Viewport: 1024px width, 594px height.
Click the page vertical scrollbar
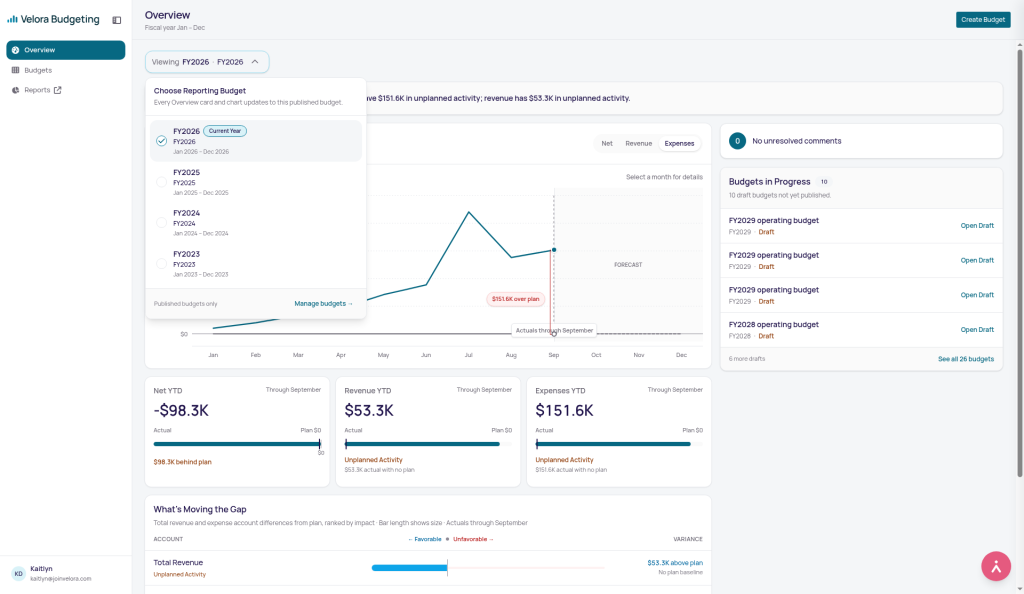click(1019, 261)
